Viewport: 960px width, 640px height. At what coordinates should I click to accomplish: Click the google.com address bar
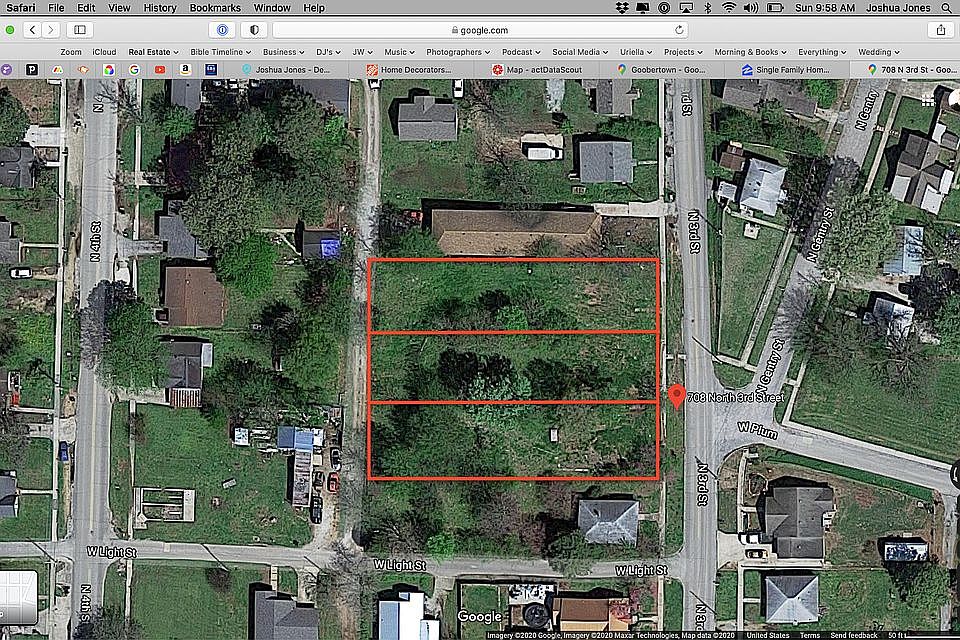click(480, 29)
